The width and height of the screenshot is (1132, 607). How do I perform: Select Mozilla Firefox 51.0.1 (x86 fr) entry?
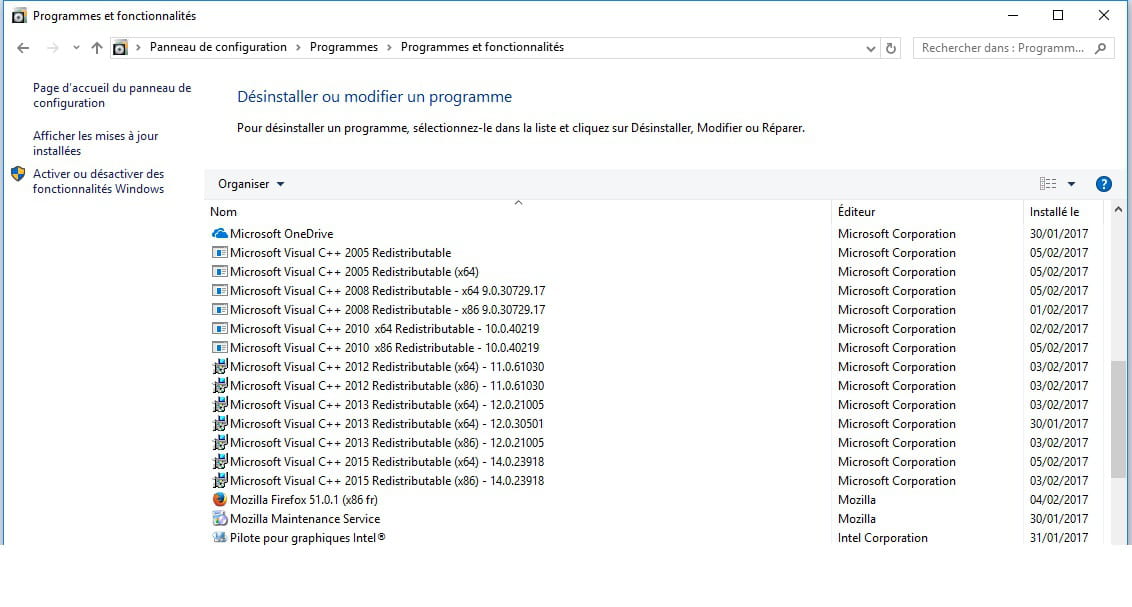(x=653, y=499)
